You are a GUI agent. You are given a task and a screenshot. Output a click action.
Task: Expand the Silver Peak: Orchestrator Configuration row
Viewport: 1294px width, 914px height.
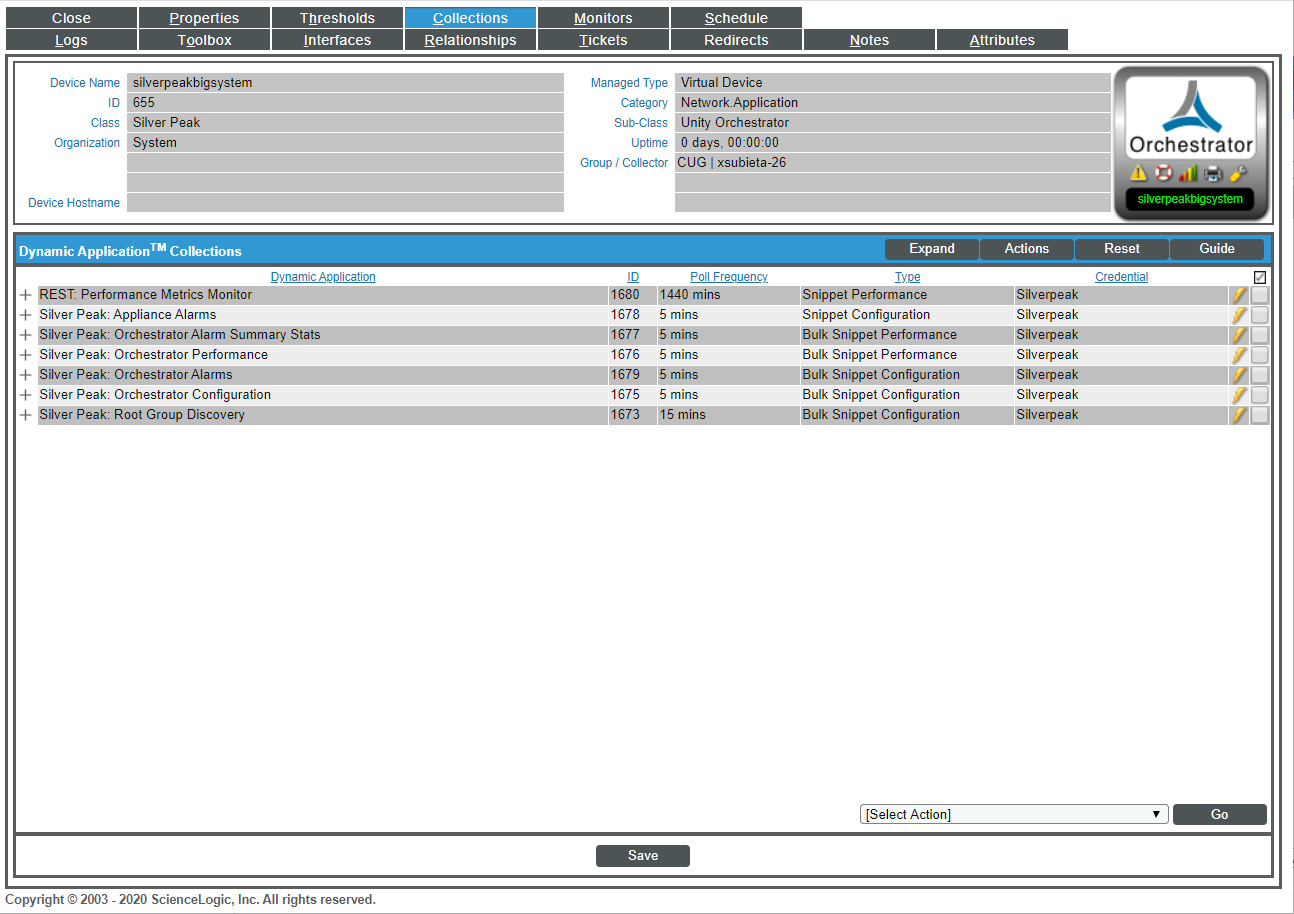point(24,394)
